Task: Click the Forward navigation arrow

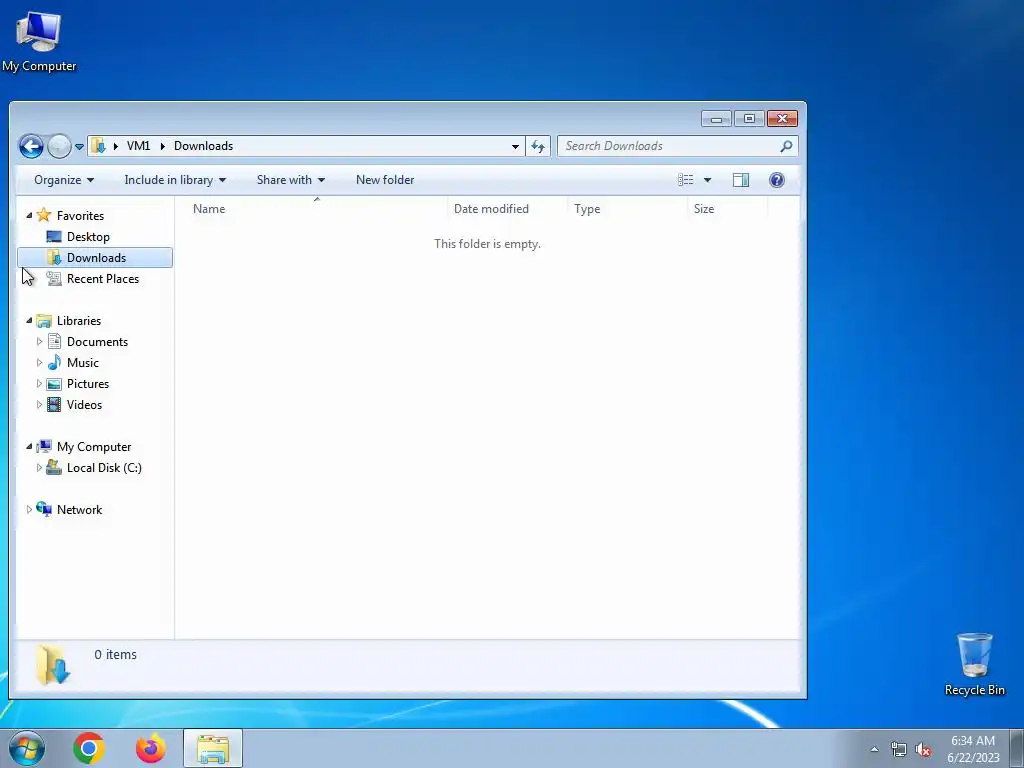Action: click(x=59, y=146)
